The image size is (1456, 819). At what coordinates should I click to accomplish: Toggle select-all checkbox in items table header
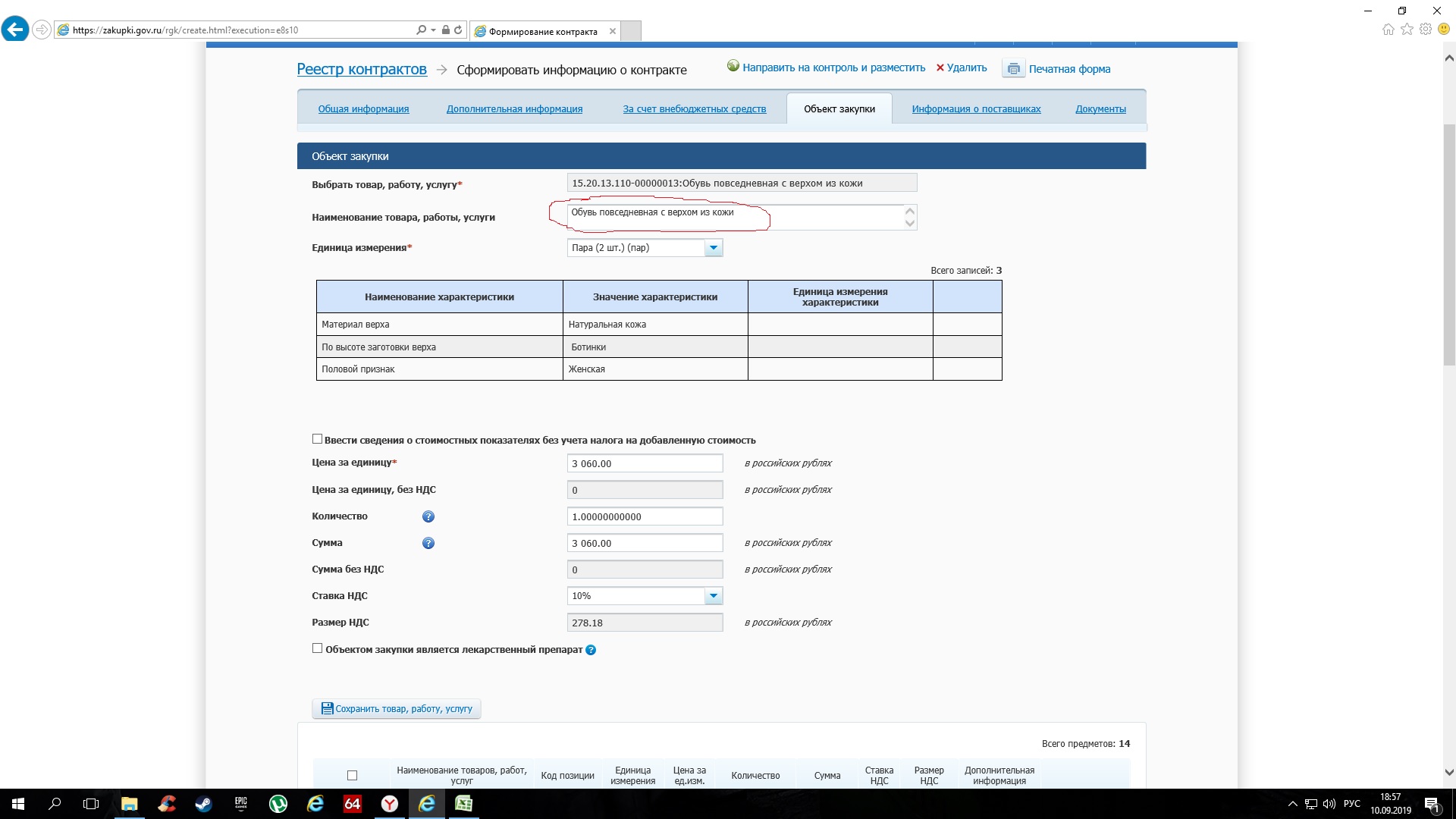pos(352,775)
